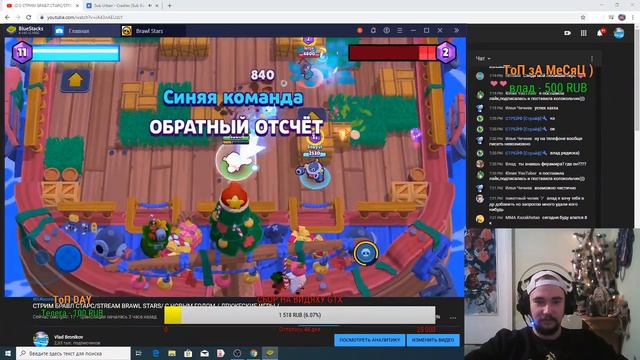The image size is (640, 360).
Task: Mute the second Chrome tab audio icon
Action: pyautogui.click(x=150, y=6)
